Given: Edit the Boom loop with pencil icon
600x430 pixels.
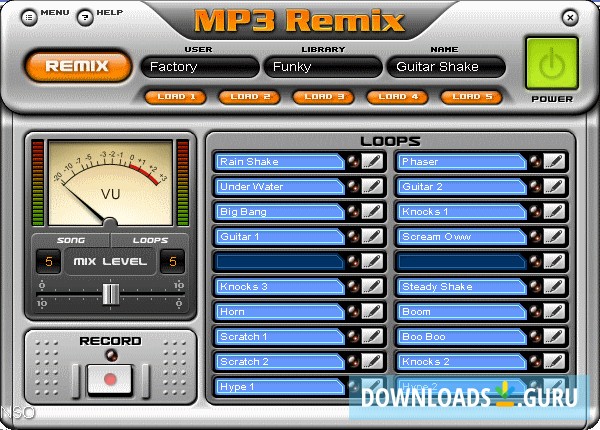Looking at the screenshot, I should coord(554,311).
